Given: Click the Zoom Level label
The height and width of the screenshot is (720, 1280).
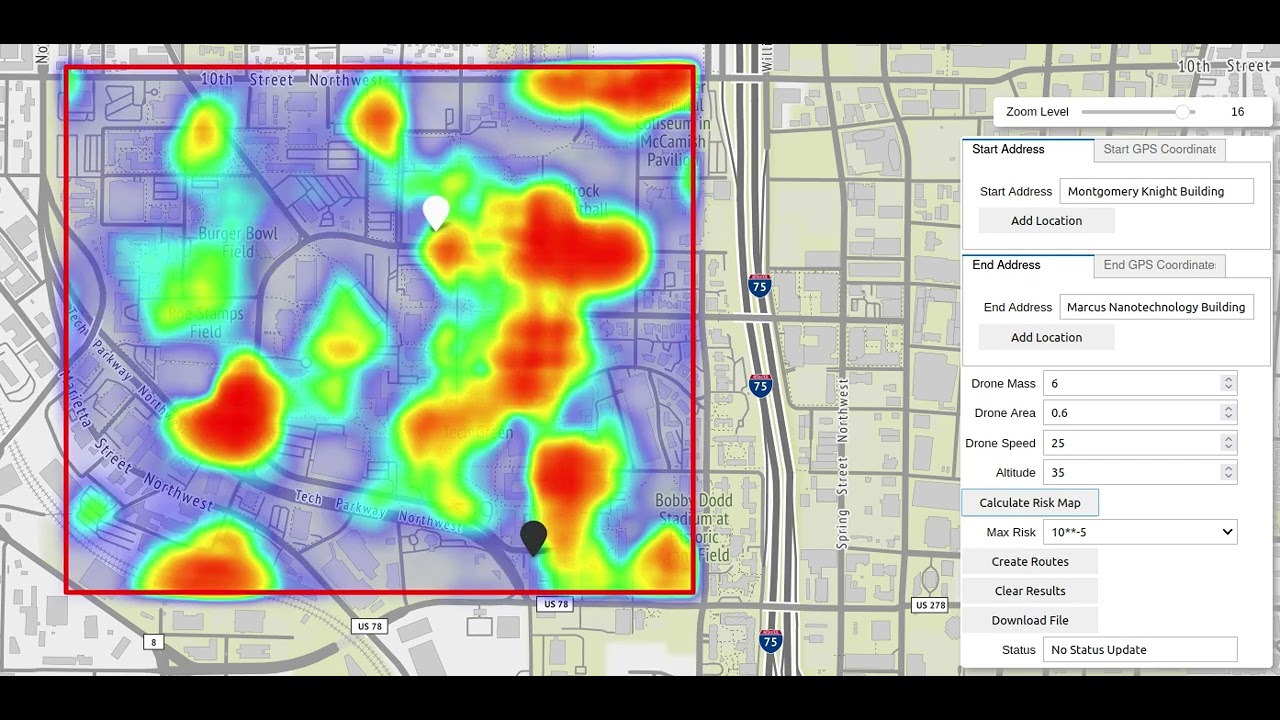Looking at the screenshot, I should click(1037, 112).
